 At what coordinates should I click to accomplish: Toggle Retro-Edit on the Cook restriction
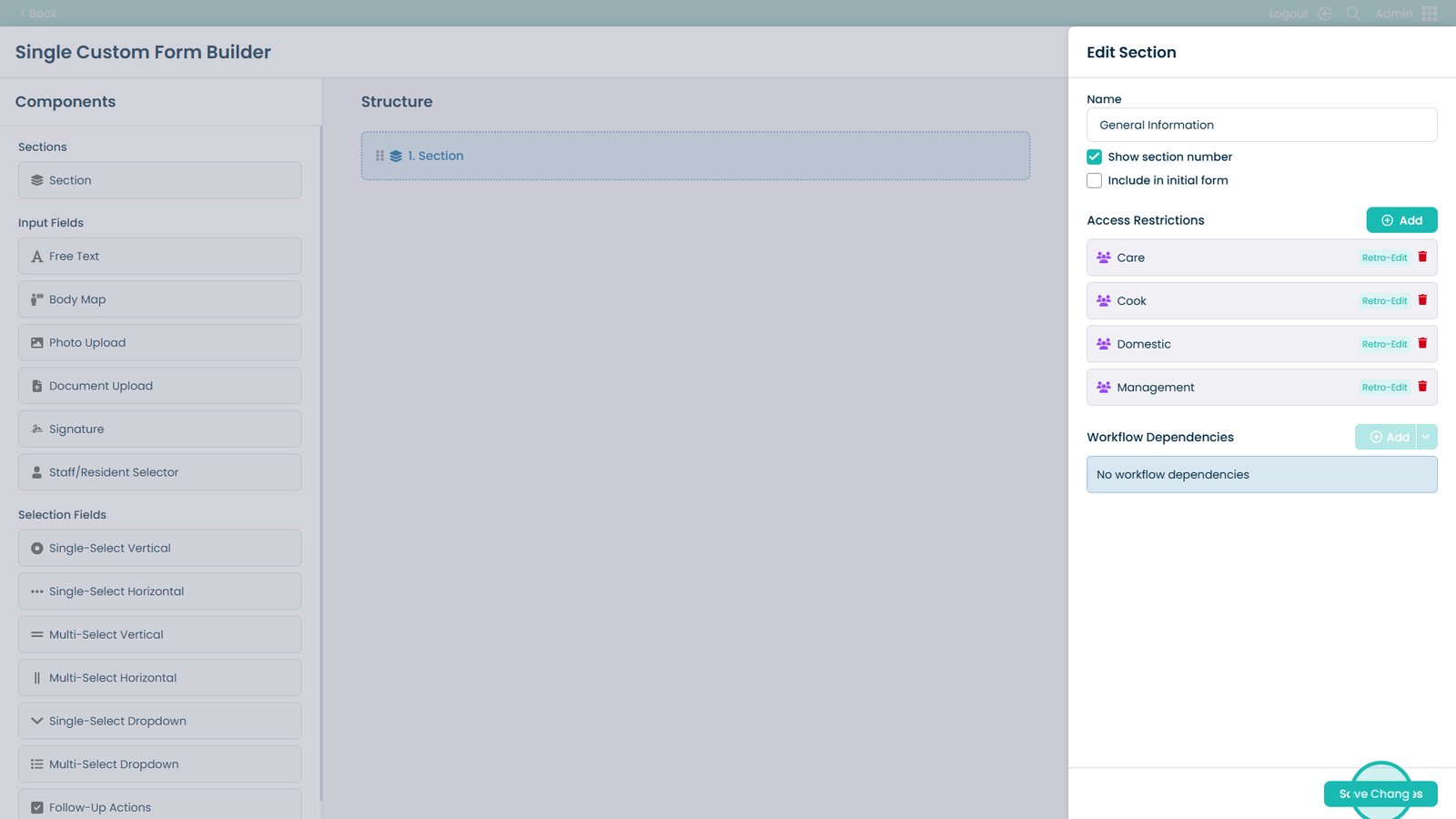pos(1385,301)
